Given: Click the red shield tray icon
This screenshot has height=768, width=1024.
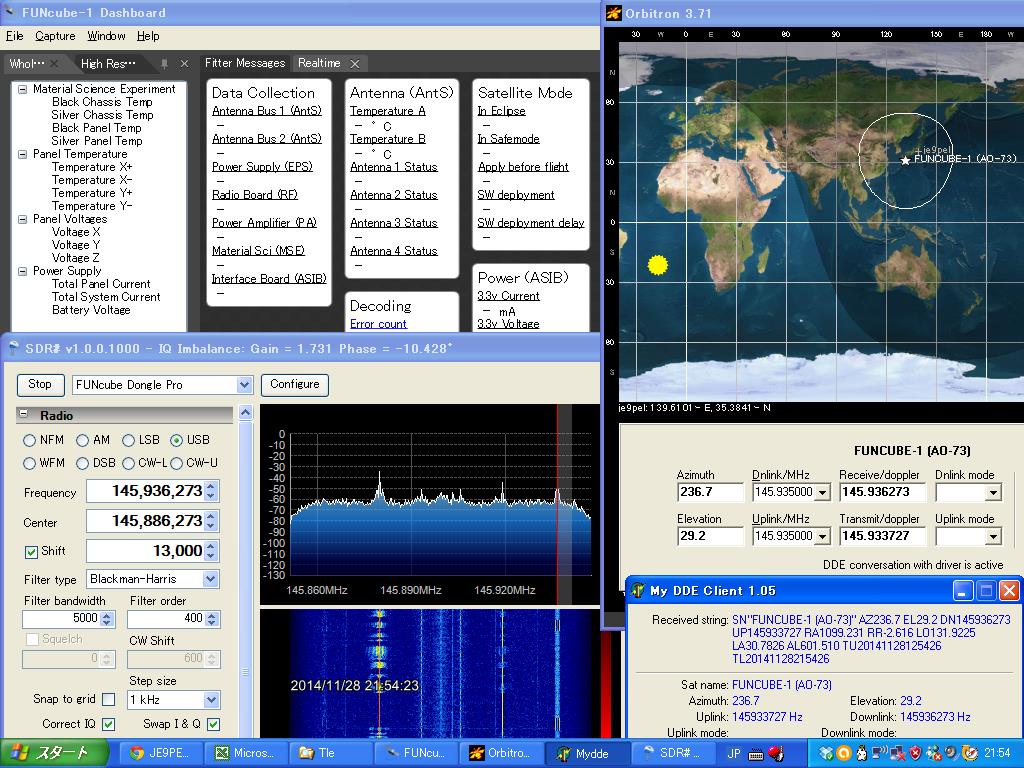Looking at the screenshot, I should pos(915,754).
